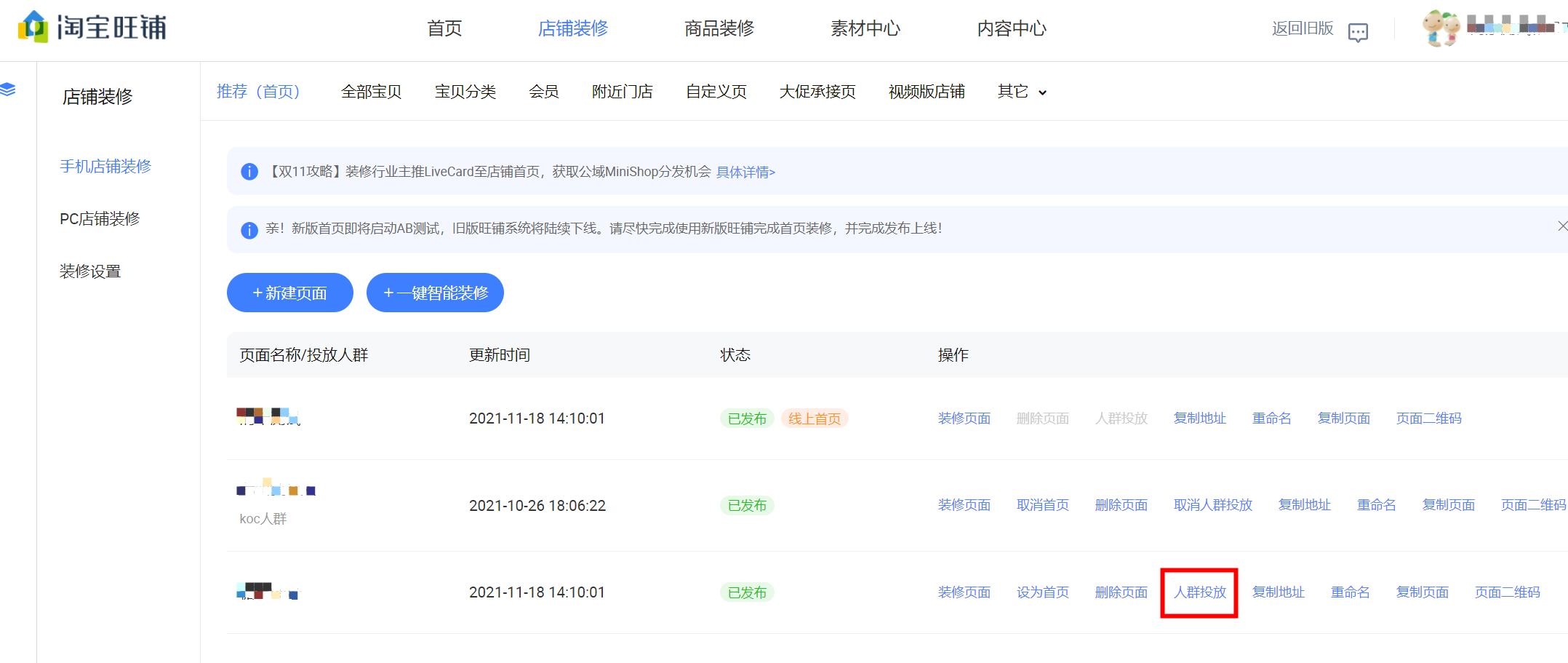
Task: Click 店铺装修 sidebar heading
Action: [x=97, y=97]
